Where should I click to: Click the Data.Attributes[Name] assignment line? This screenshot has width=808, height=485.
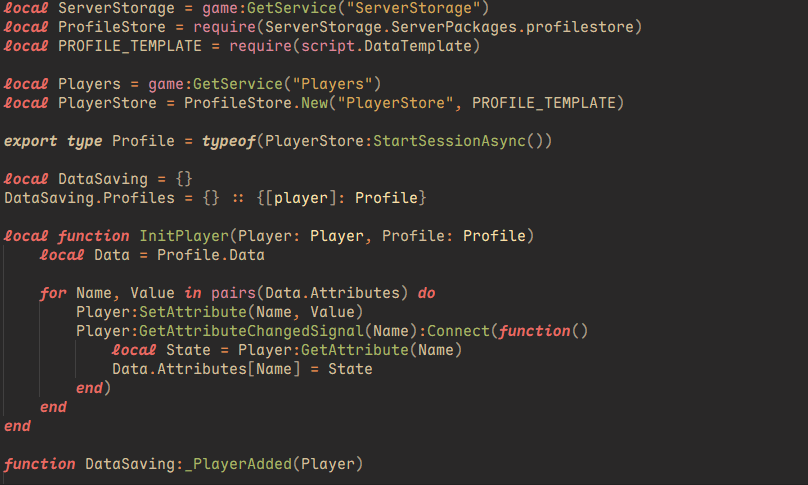pos(242,369)
